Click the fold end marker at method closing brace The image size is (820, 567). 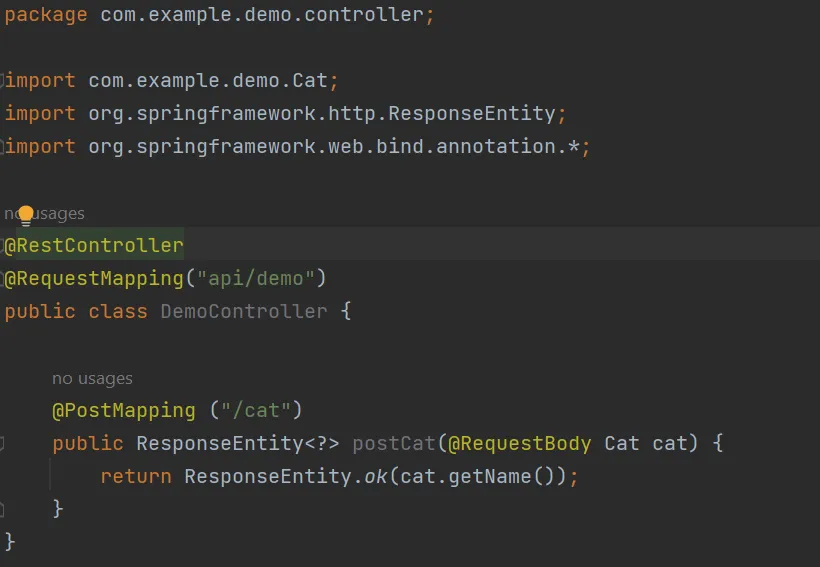tap(3, 509)
